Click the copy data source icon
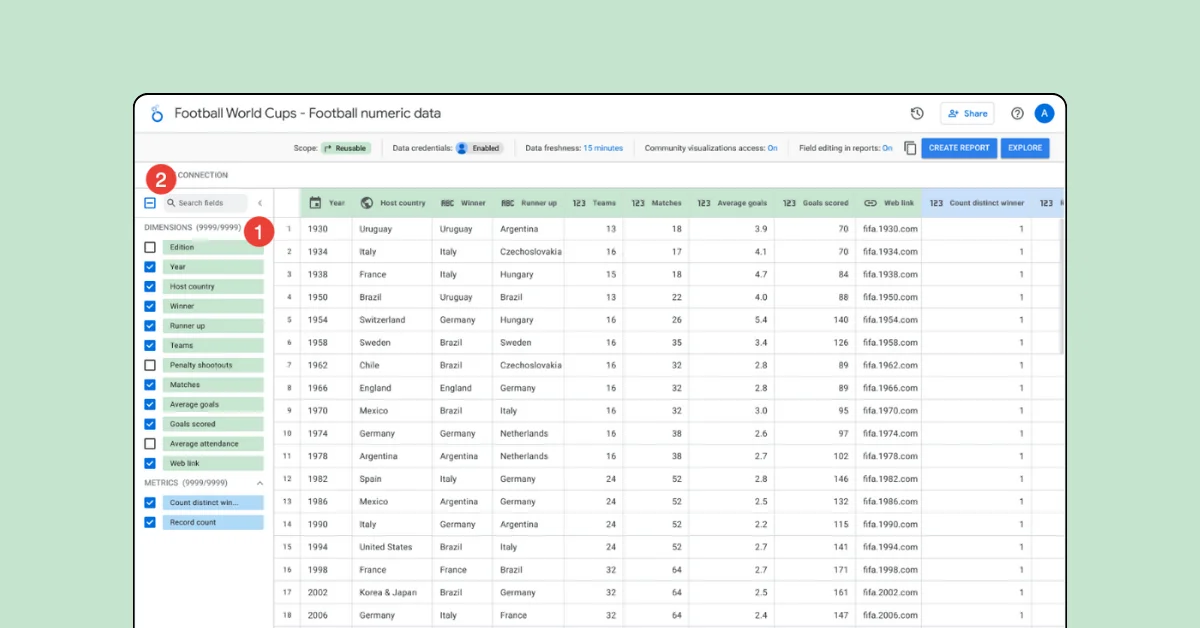This screenshot has width=1200, height=628. [910, 148]
